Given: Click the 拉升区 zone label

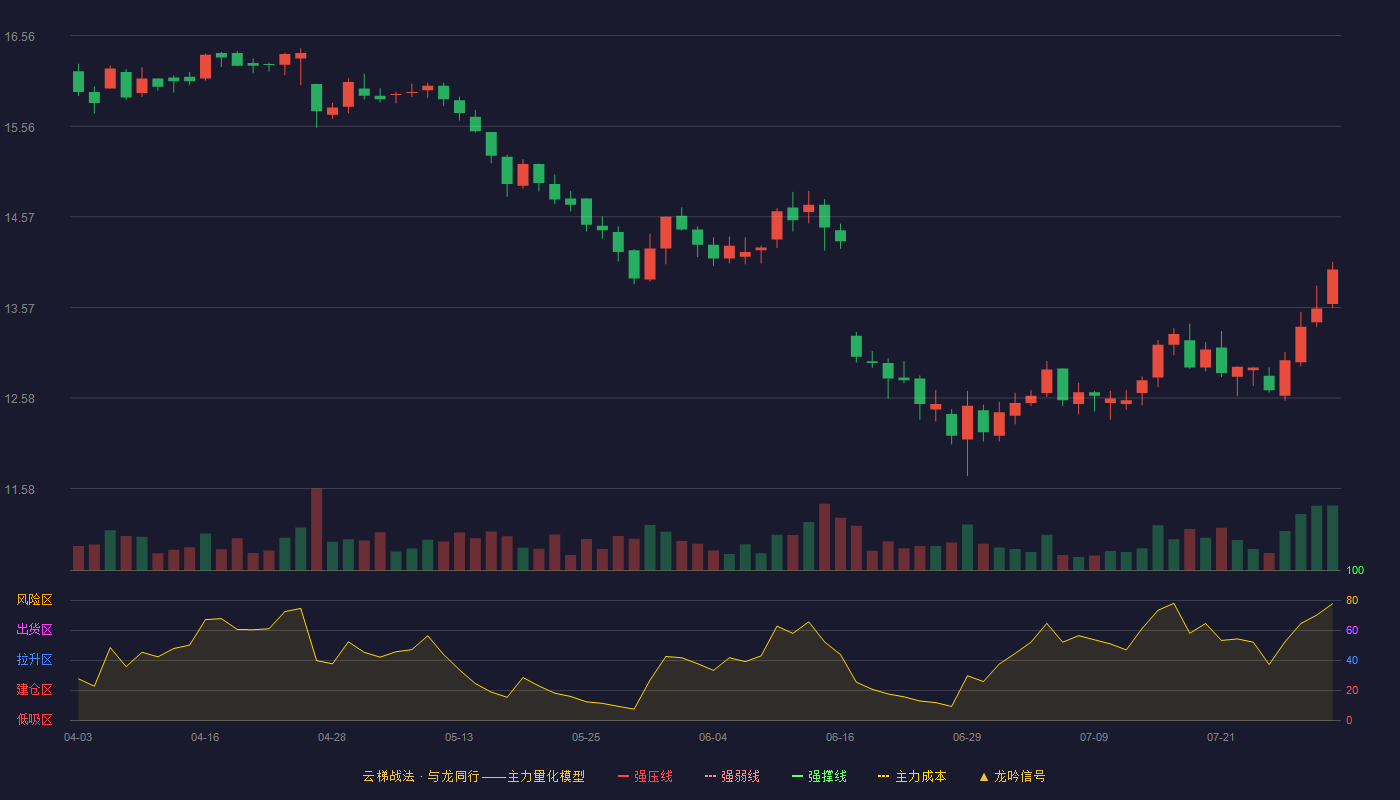Looking at the screenshot, I should (34, 660).
